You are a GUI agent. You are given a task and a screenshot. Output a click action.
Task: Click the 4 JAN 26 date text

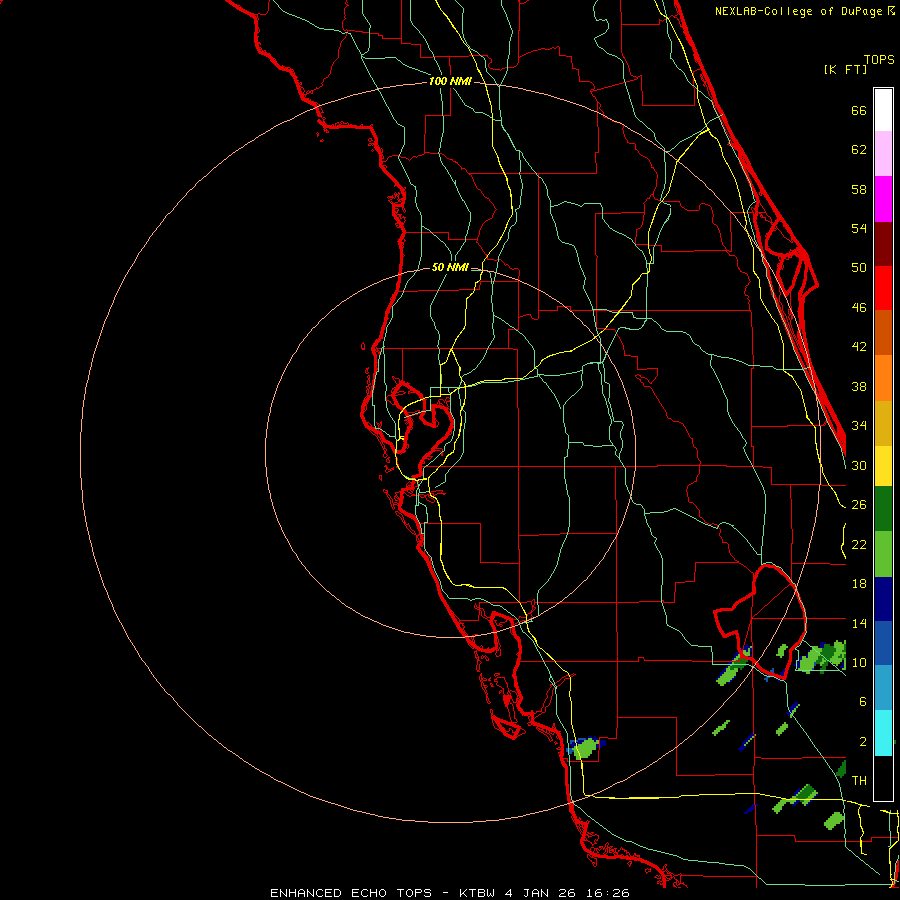[541, 893]
